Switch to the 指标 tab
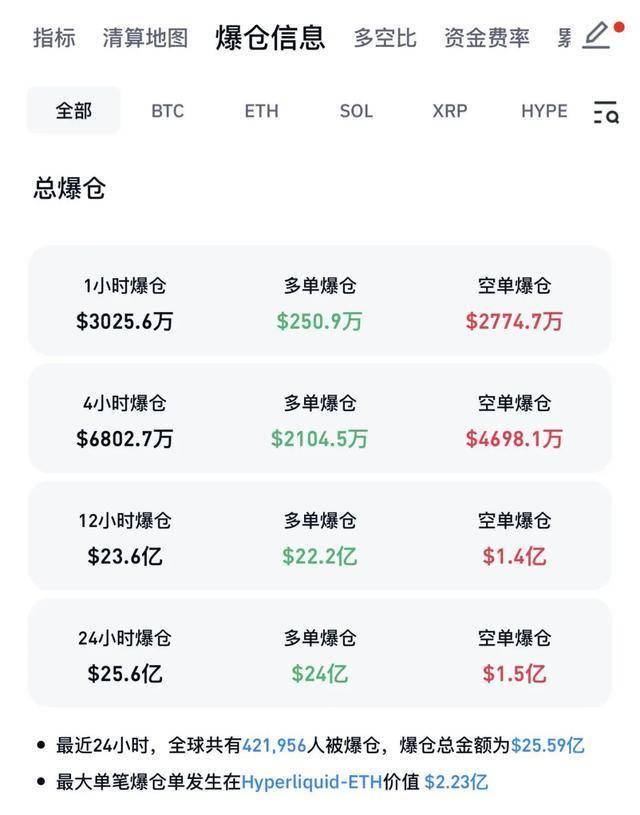640x815 pixels. coord(54,38)
